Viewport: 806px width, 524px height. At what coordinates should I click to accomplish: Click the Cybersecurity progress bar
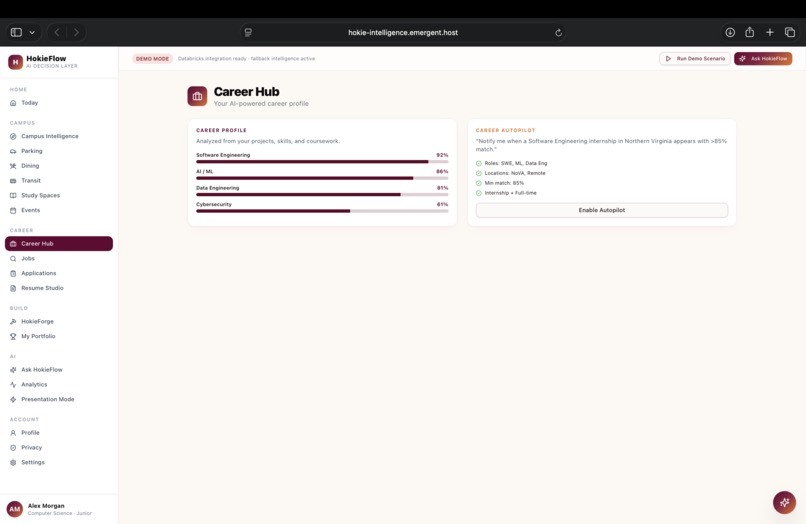click(x=322, y=211)
